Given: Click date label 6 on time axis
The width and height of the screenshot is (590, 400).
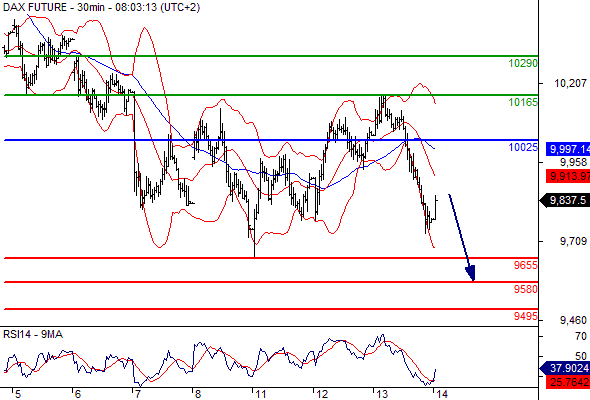Looking at the screenshot, I should 78,394.
